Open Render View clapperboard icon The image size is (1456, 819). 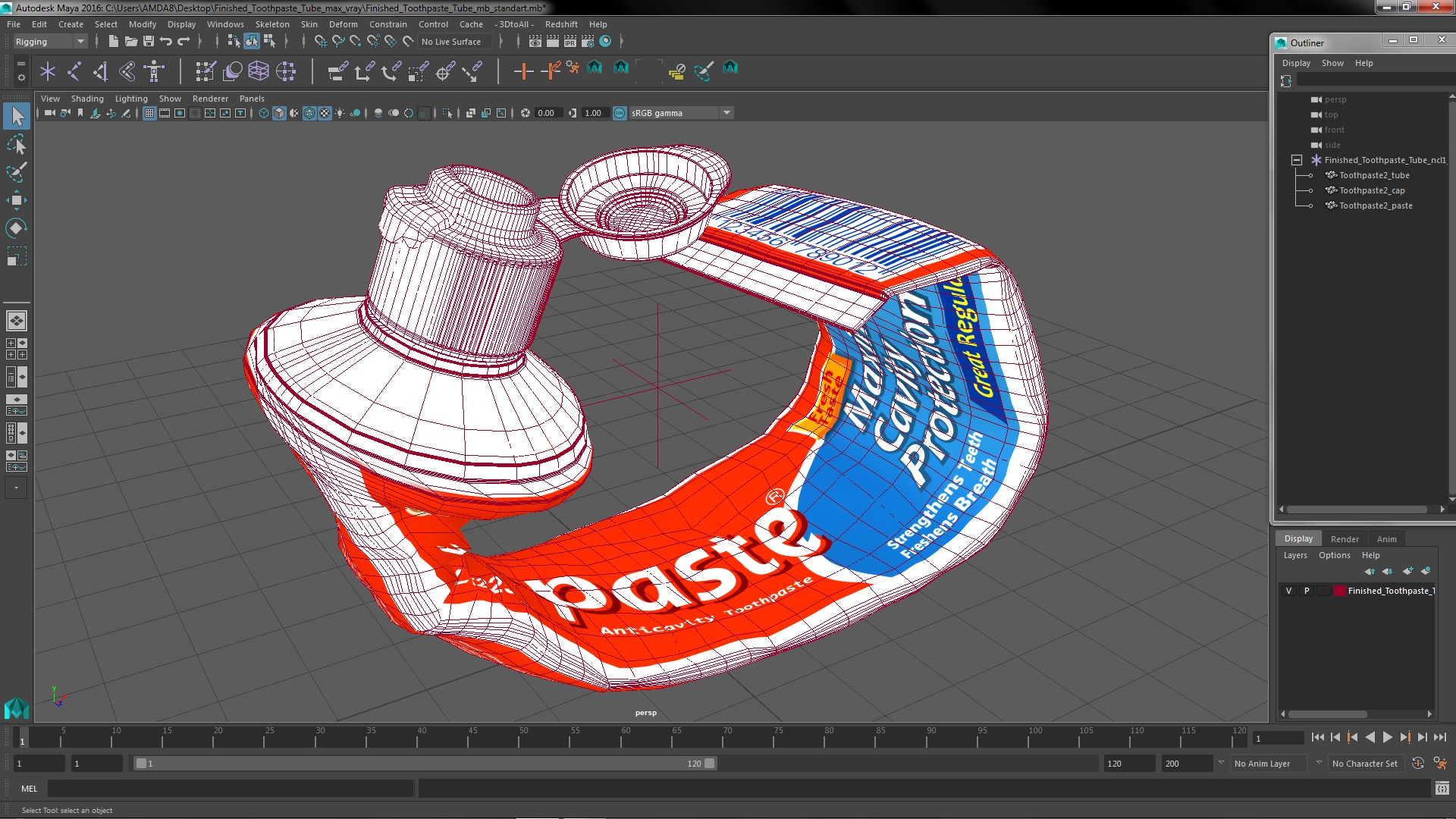click(x=535, y=42)
